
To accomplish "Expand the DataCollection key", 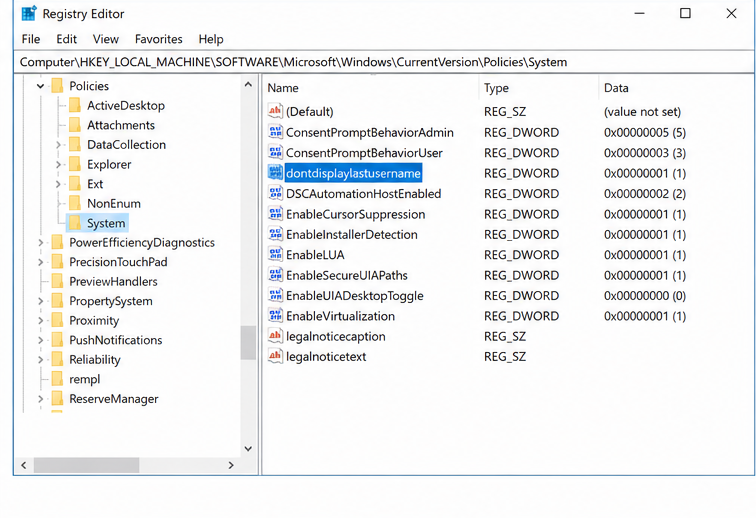I will [x=58, y=145].
